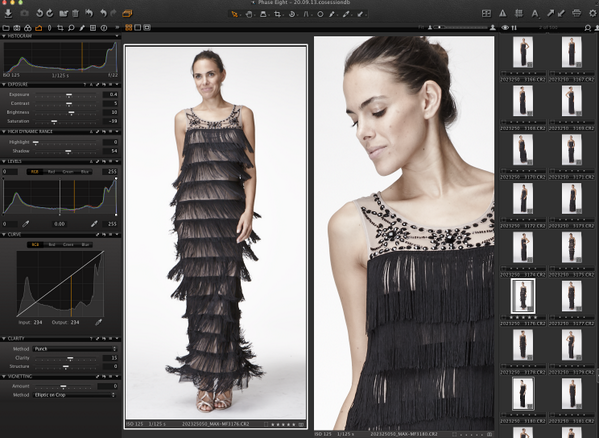
Task: Collapse the Exposure panel
Action: pyautogui.click(x=3, y=84)
